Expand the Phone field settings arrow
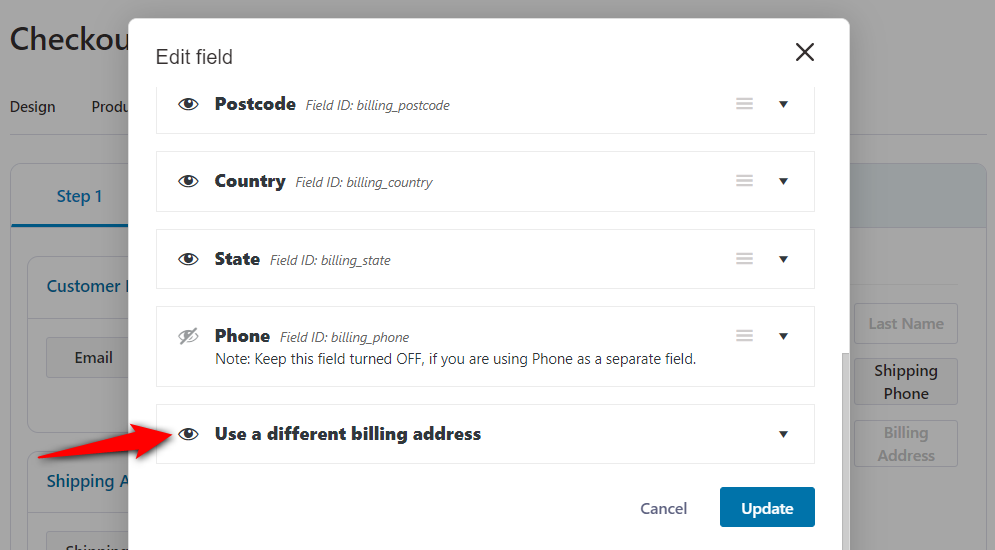 click(783, 336)
